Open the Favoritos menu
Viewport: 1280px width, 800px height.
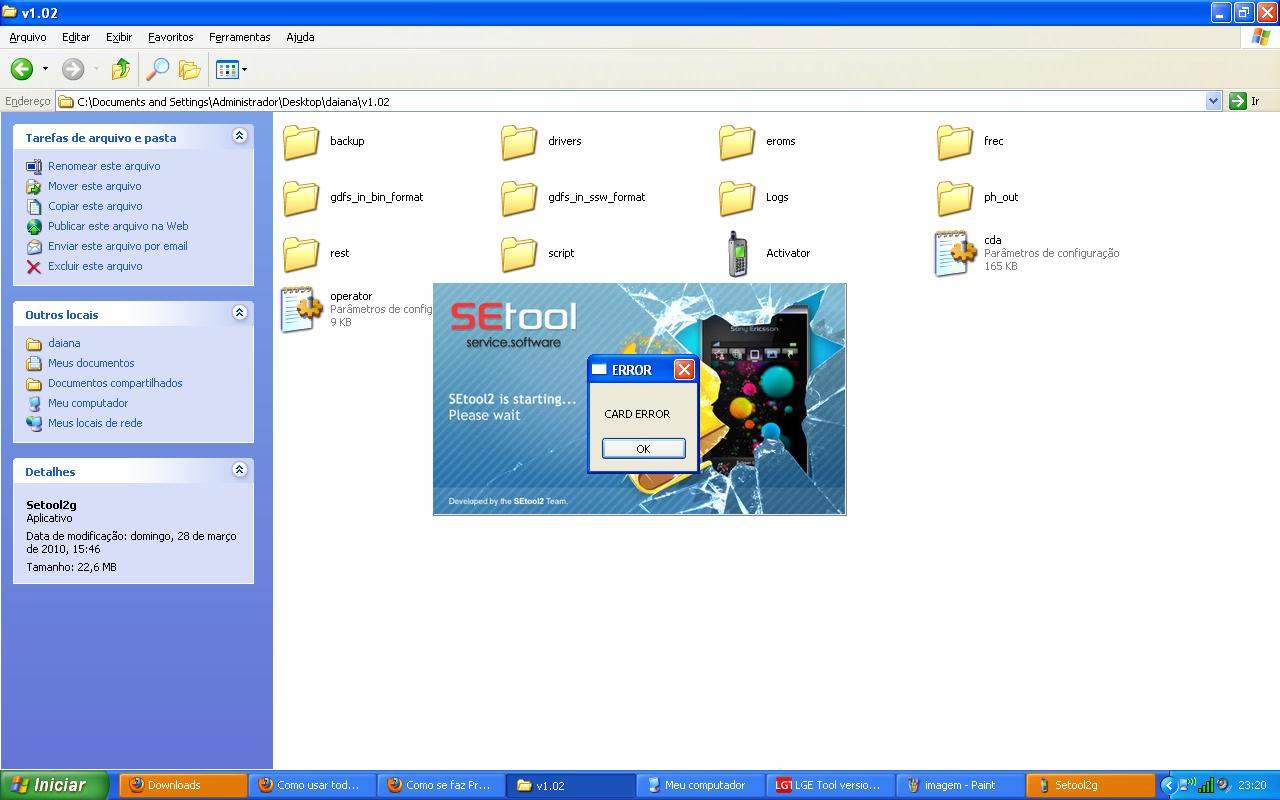point(171,37)
